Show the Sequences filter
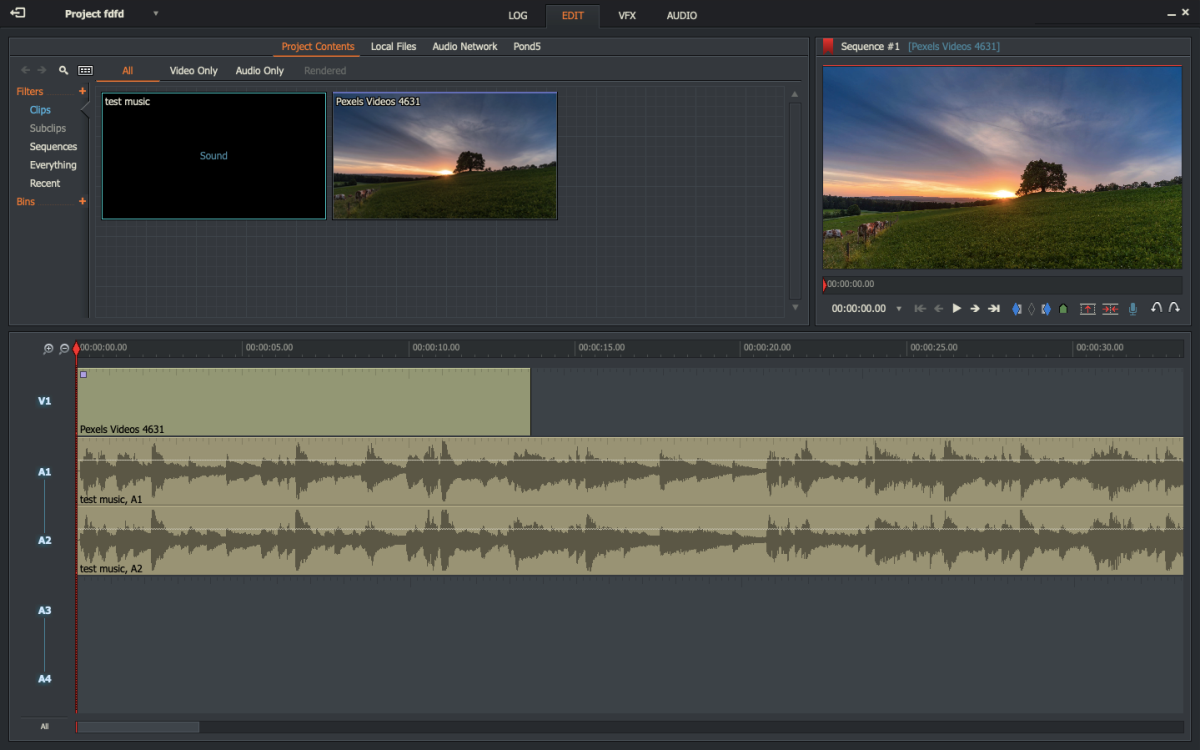This screenshot has width=1200, height=750. 53,147
